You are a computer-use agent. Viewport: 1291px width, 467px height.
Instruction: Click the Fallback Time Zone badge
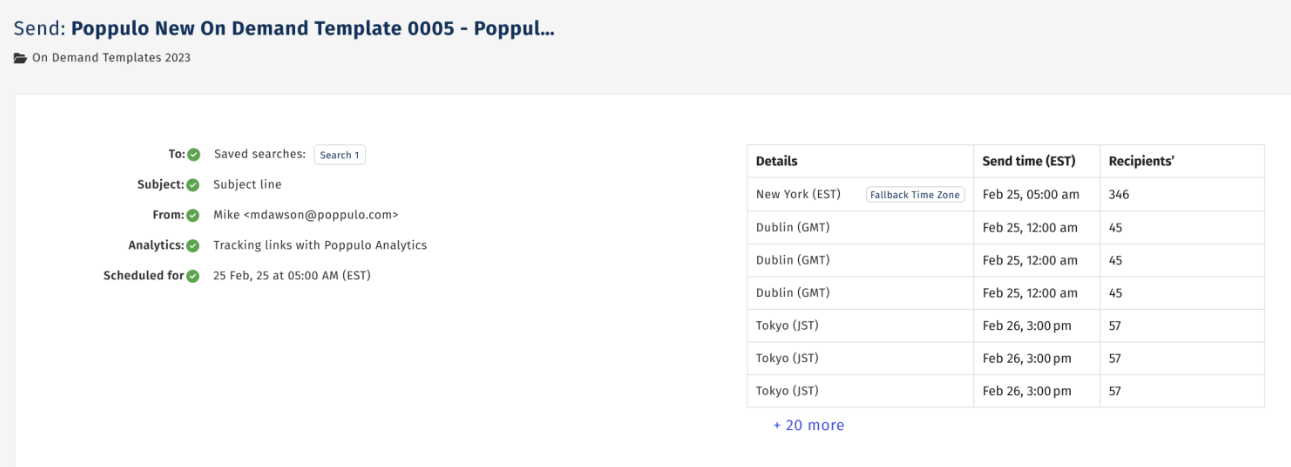[915, 195]
